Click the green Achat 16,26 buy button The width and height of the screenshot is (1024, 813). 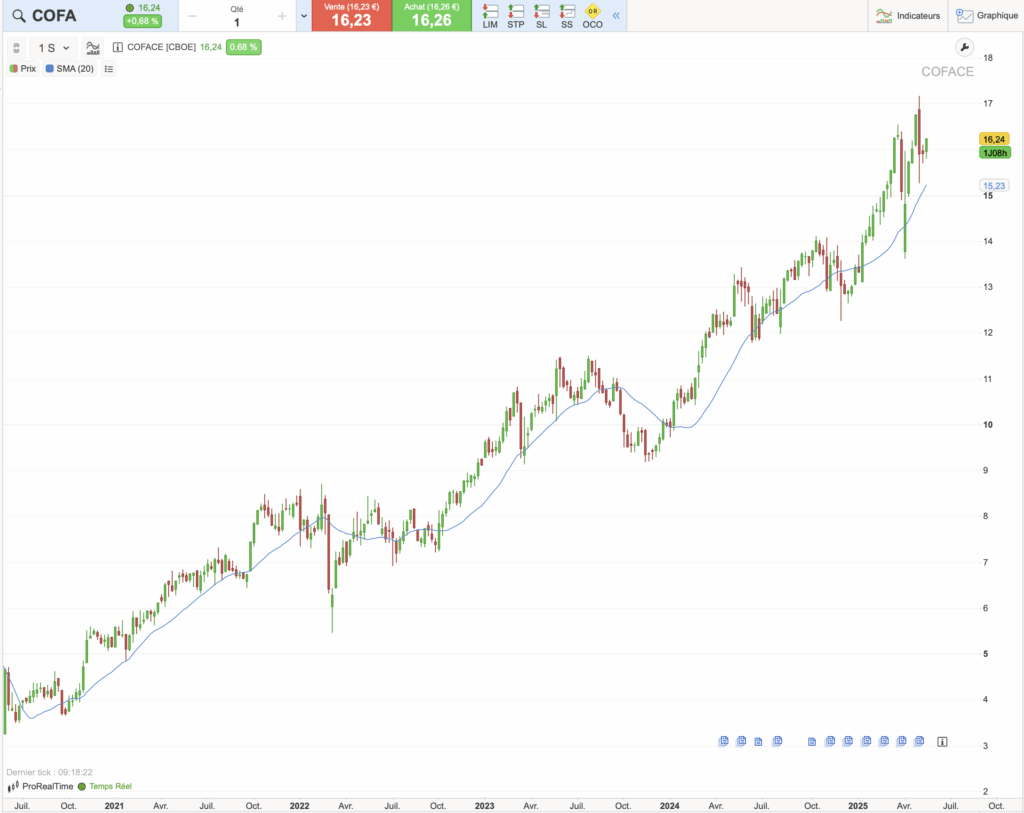[432, 16]
